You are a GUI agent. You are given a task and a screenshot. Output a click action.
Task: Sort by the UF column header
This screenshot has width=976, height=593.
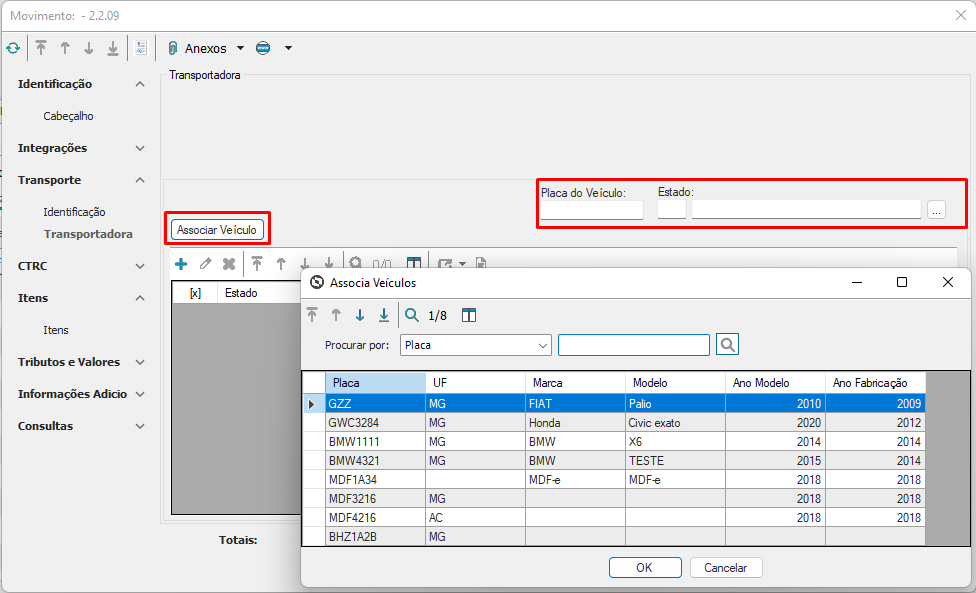[476, 383]
